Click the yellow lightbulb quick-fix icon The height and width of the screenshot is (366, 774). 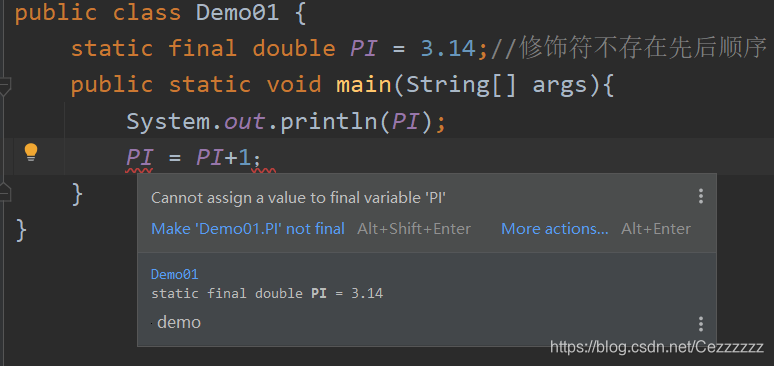pyautogui.click(x=31, y=152)
